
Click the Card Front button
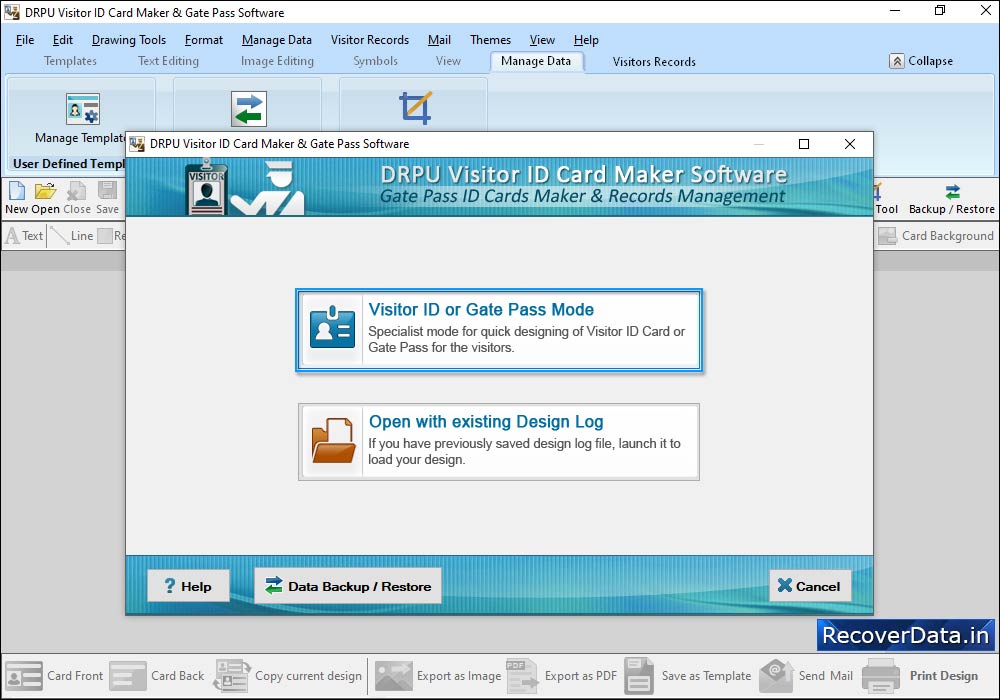click(54, 676)
